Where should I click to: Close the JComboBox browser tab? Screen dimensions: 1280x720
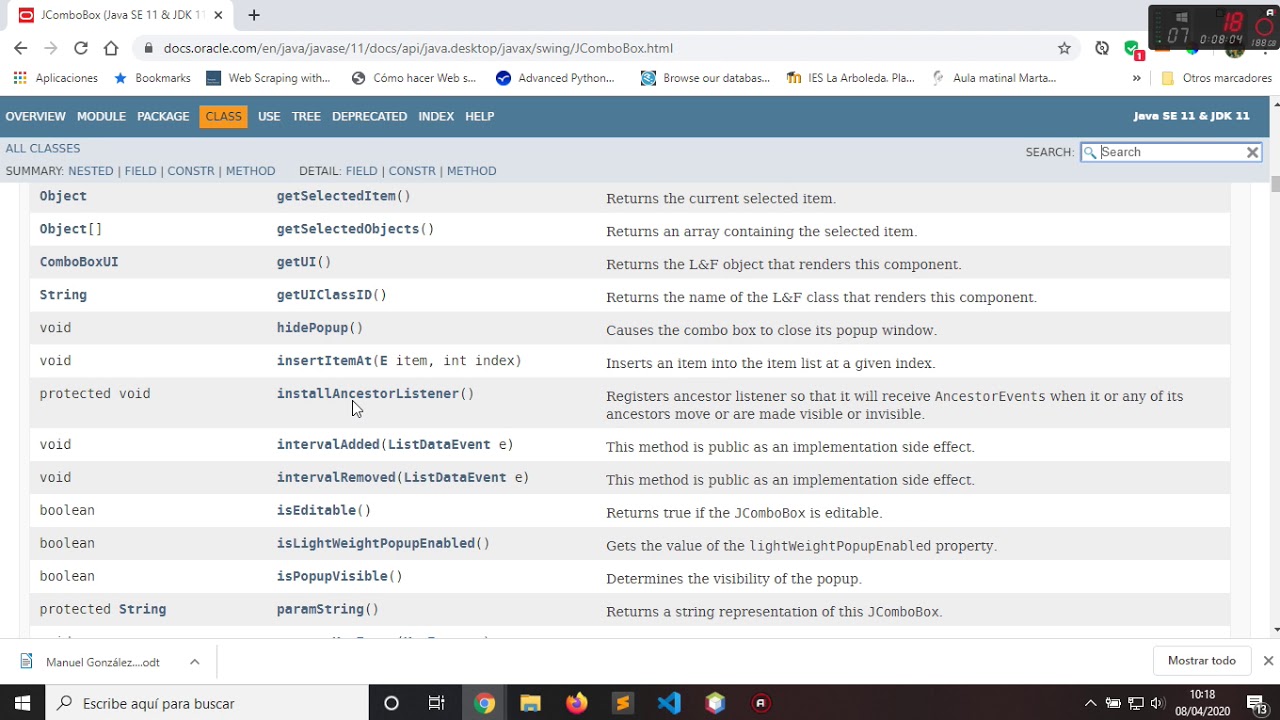[218, 15]
